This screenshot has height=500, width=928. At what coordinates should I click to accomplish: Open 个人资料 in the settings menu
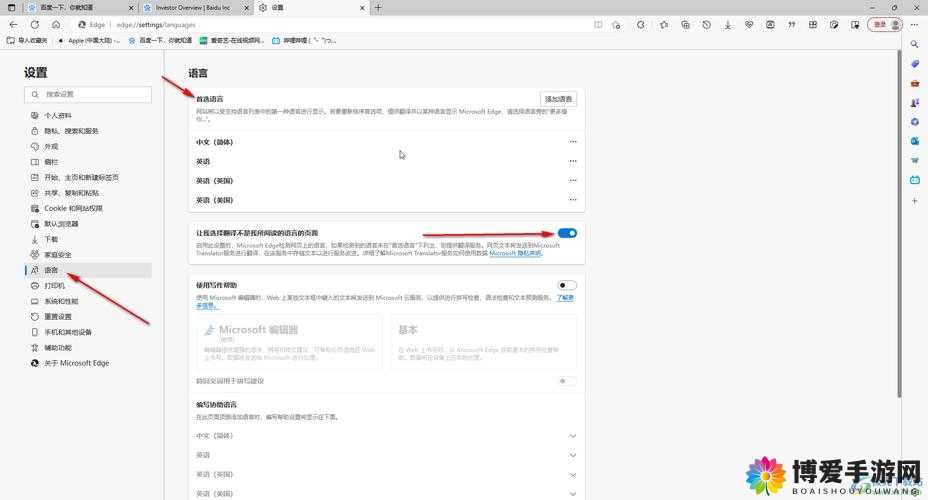tap(88, 115)
